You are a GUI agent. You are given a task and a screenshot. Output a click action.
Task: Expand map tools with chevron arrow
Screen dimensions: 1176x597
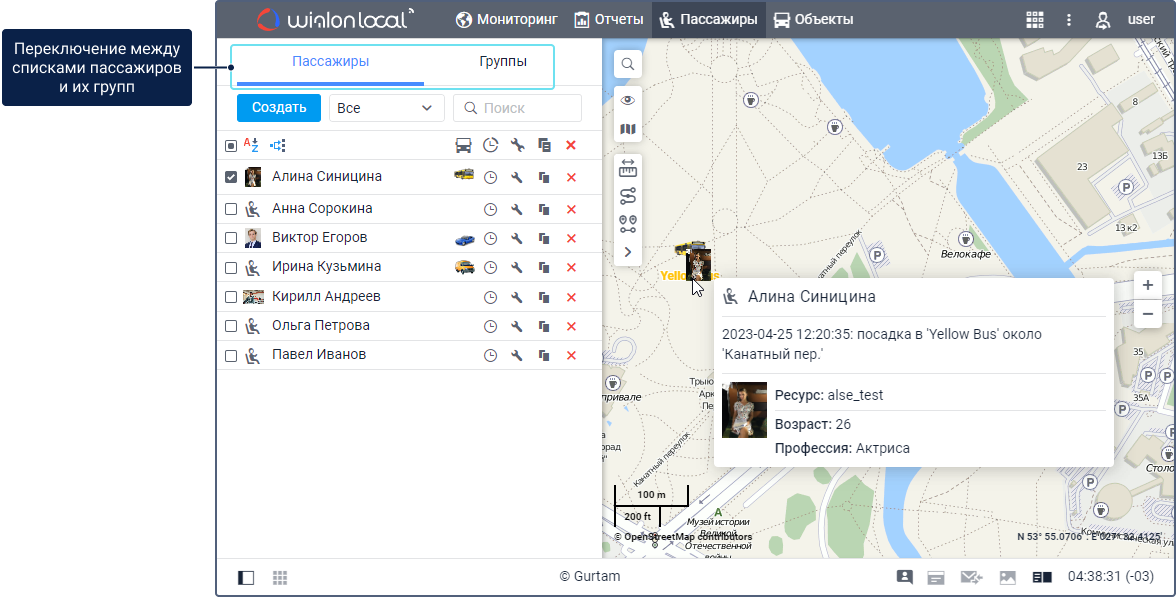628,252
